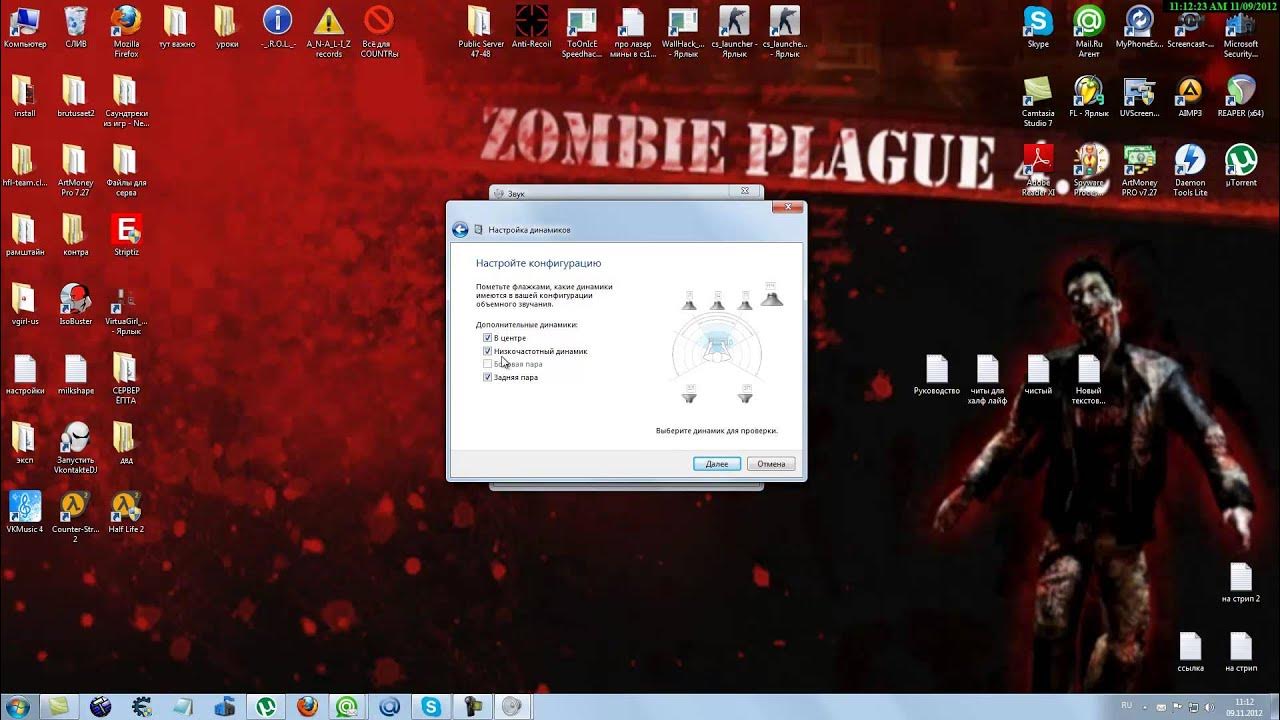
Task: Open the 'на стрип 2' file
Action: pyautogui.click(x=1241, y=582)
